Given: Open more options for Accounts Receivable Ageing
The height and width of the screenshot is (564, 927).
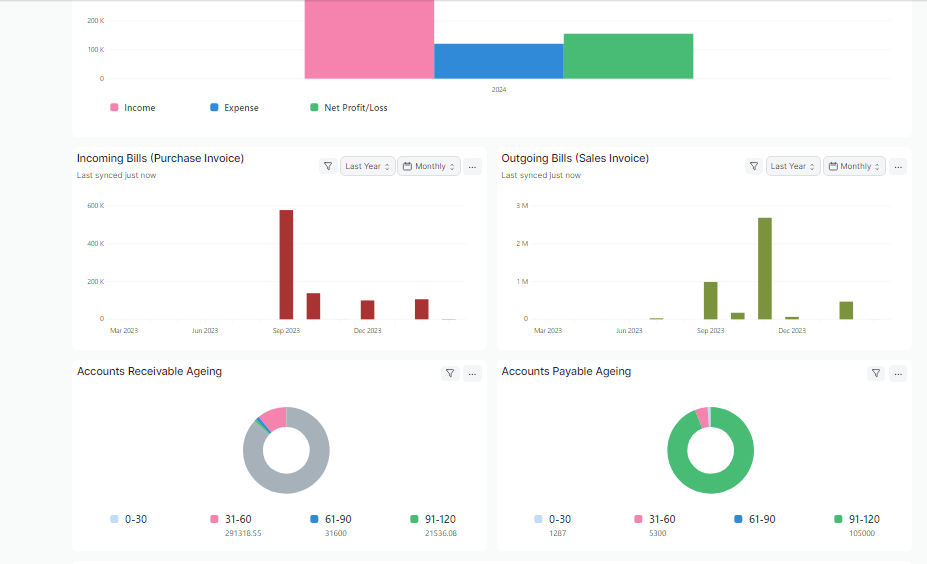Looking at the screenshot, I should (472, 374).
